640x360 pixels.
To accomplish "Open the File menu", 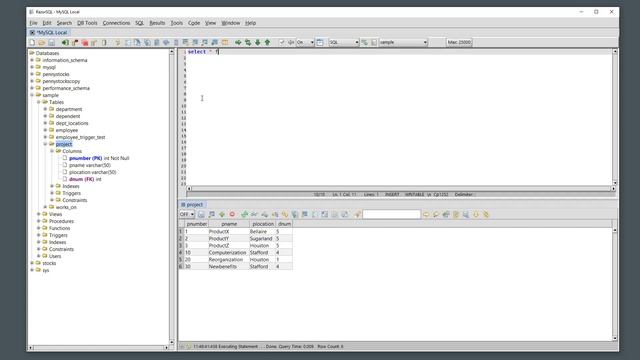I will pos(33,23).
